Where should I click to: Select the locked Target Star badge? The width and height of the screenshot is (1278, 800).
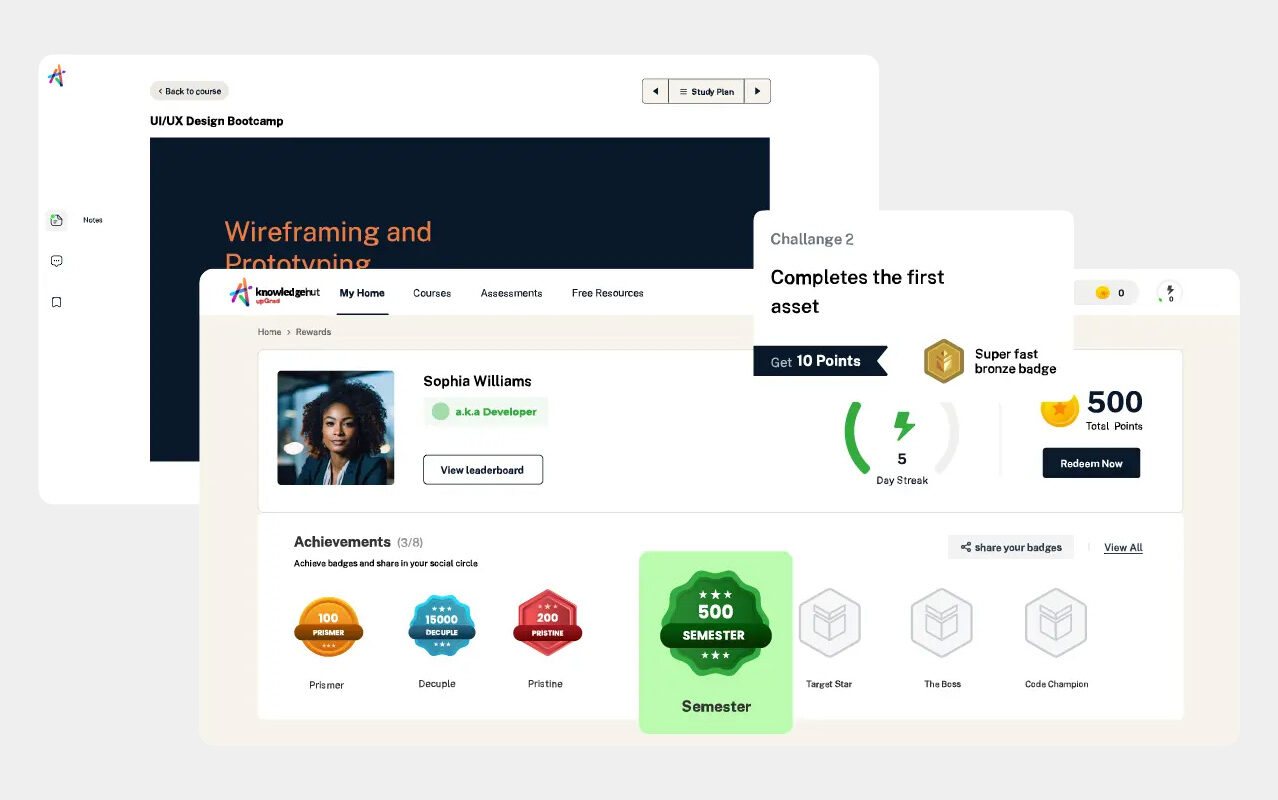coord(829,623)
